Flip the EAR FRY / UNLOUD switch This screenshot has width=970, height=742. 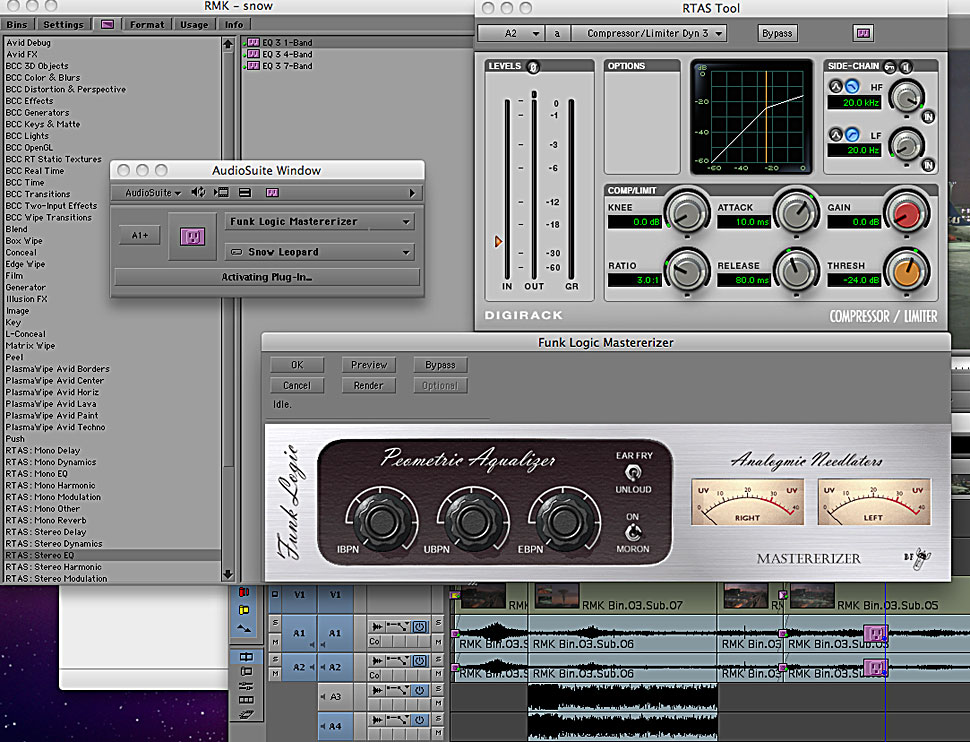[632, 472]
